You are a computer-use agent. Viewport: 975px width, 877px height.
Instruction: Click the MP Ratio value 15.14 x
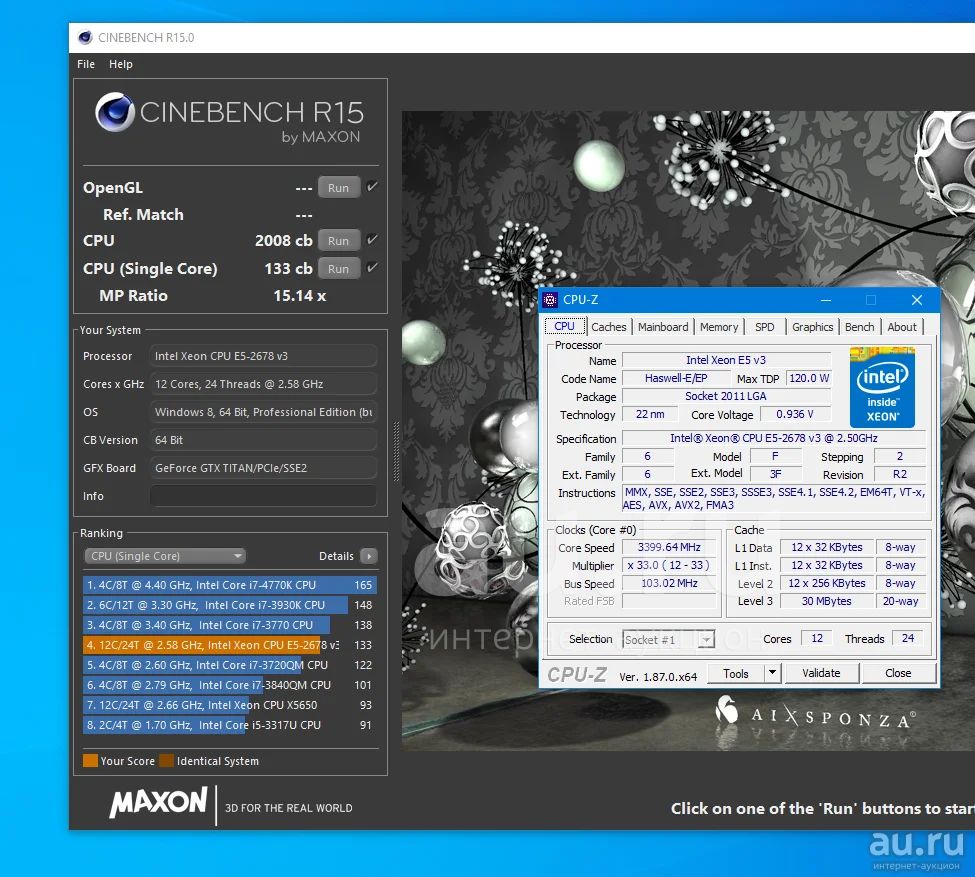click(300, 295)
